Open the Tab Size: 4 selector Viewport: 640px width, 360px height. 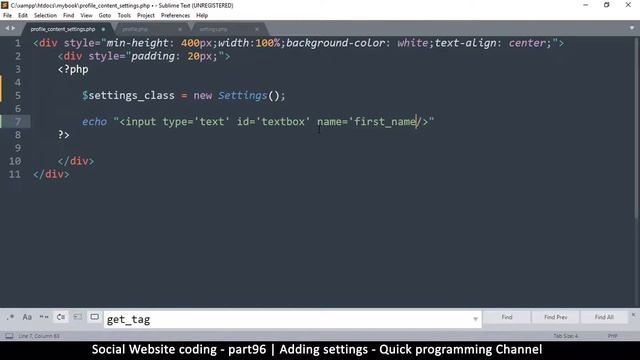565,336
